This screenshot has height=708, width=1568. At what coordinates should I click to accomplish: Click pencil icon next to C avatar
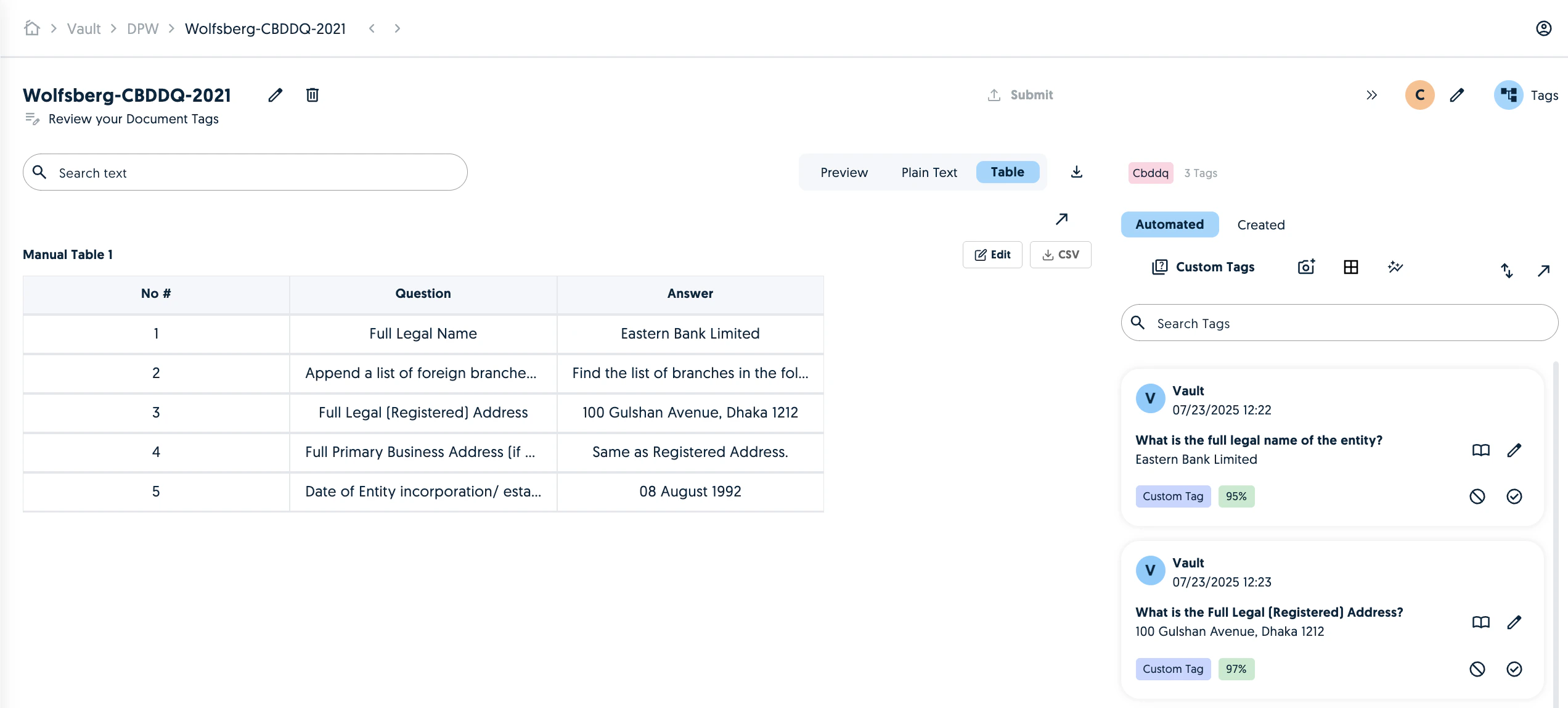[1457, 95]
